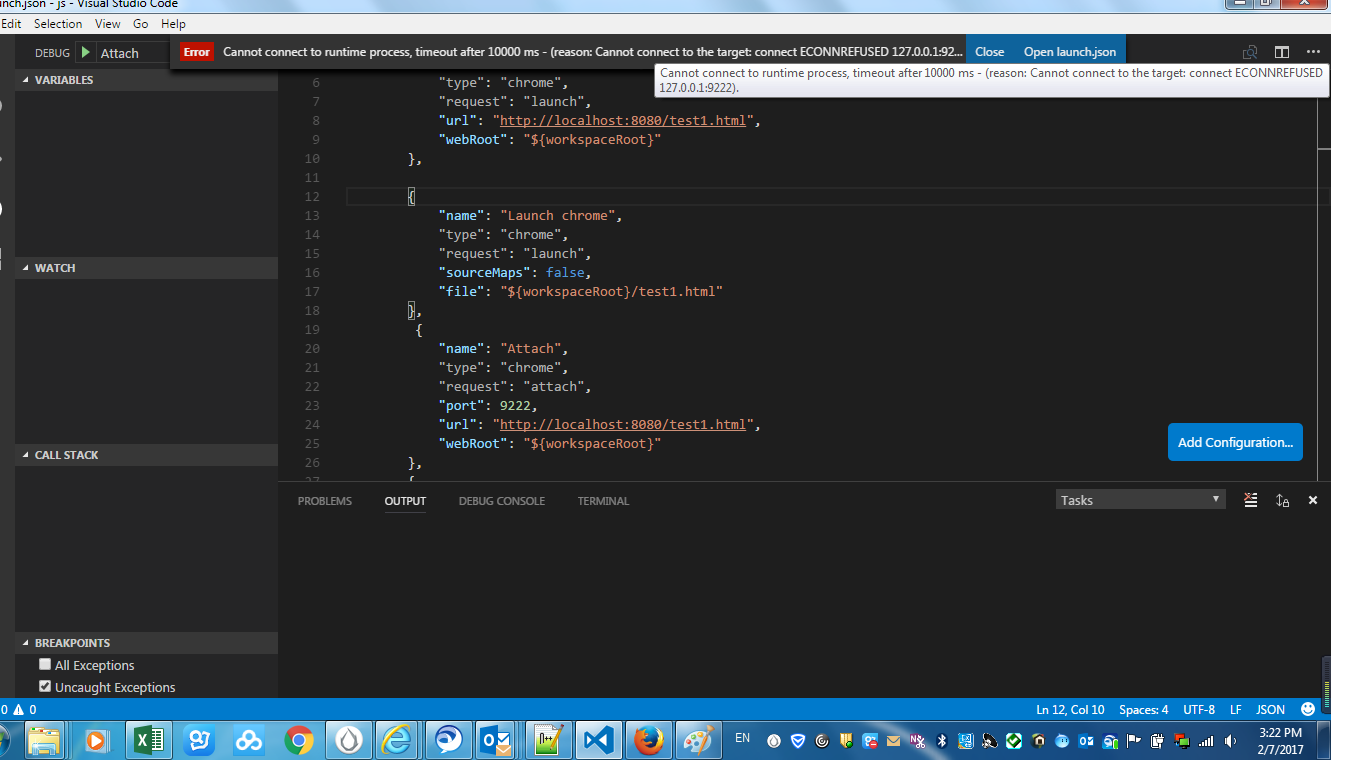Collapse the Breakpoints section
Viewport: 1366px width, 768px height.
click(x=146, y=643)
